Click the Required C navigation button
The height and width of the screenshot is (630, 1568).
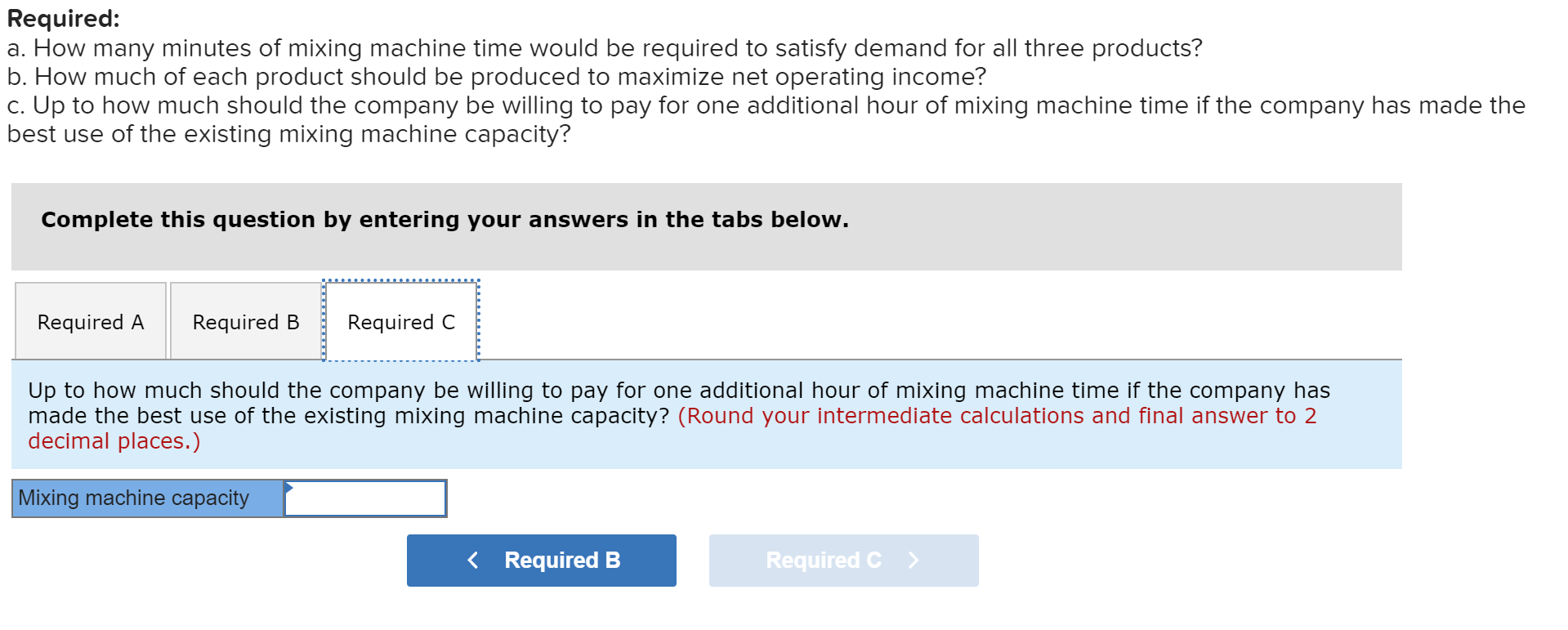(x=843, y=560)
